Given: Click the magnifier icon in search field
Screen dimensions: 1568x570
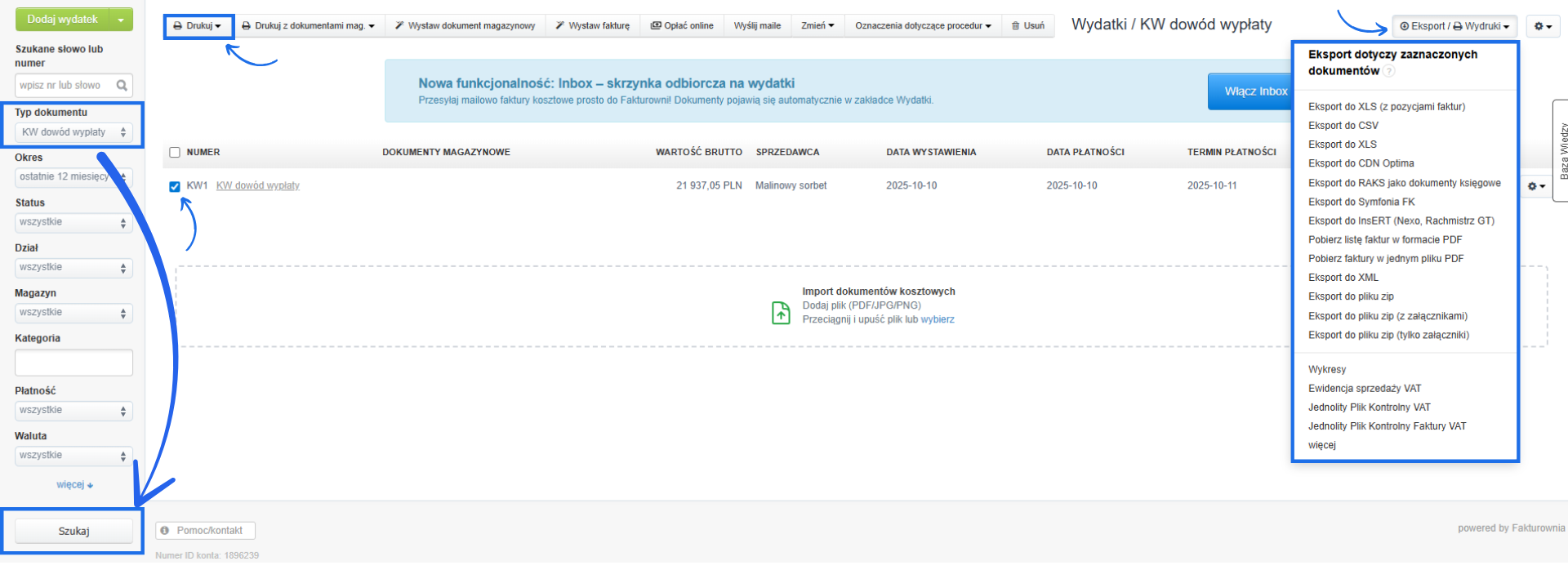Looking at the screenshot, I should tap(122, 85).
